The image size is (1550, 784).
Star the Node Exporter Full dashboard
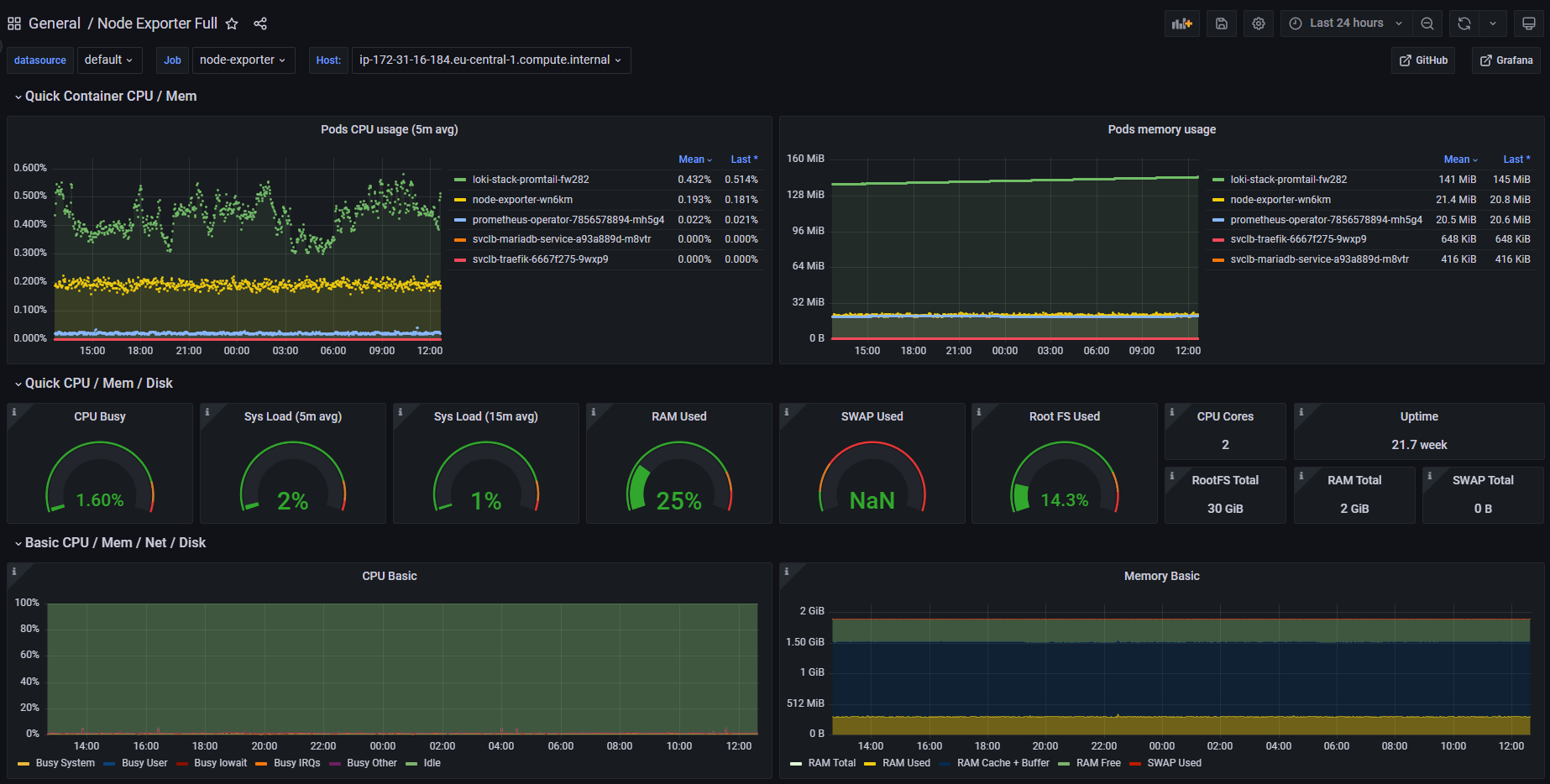(x=232, y=24)
